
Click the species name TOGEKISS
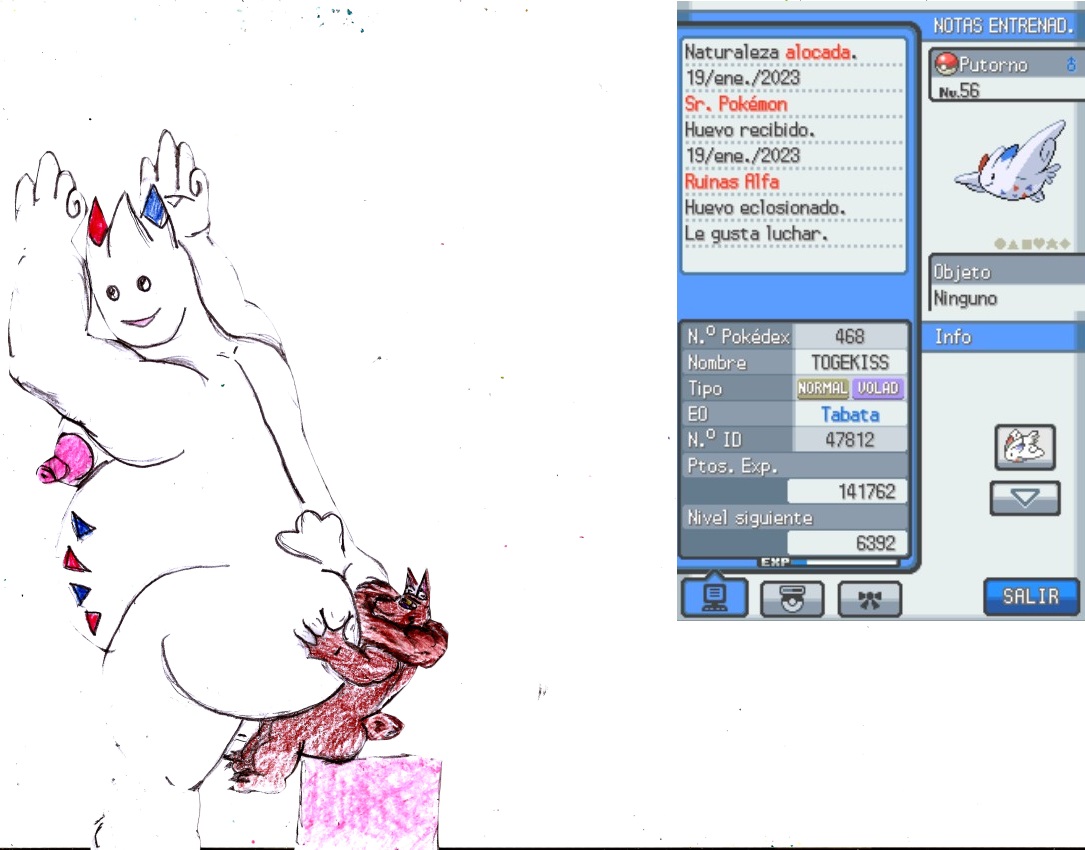(x=850, y=363)
